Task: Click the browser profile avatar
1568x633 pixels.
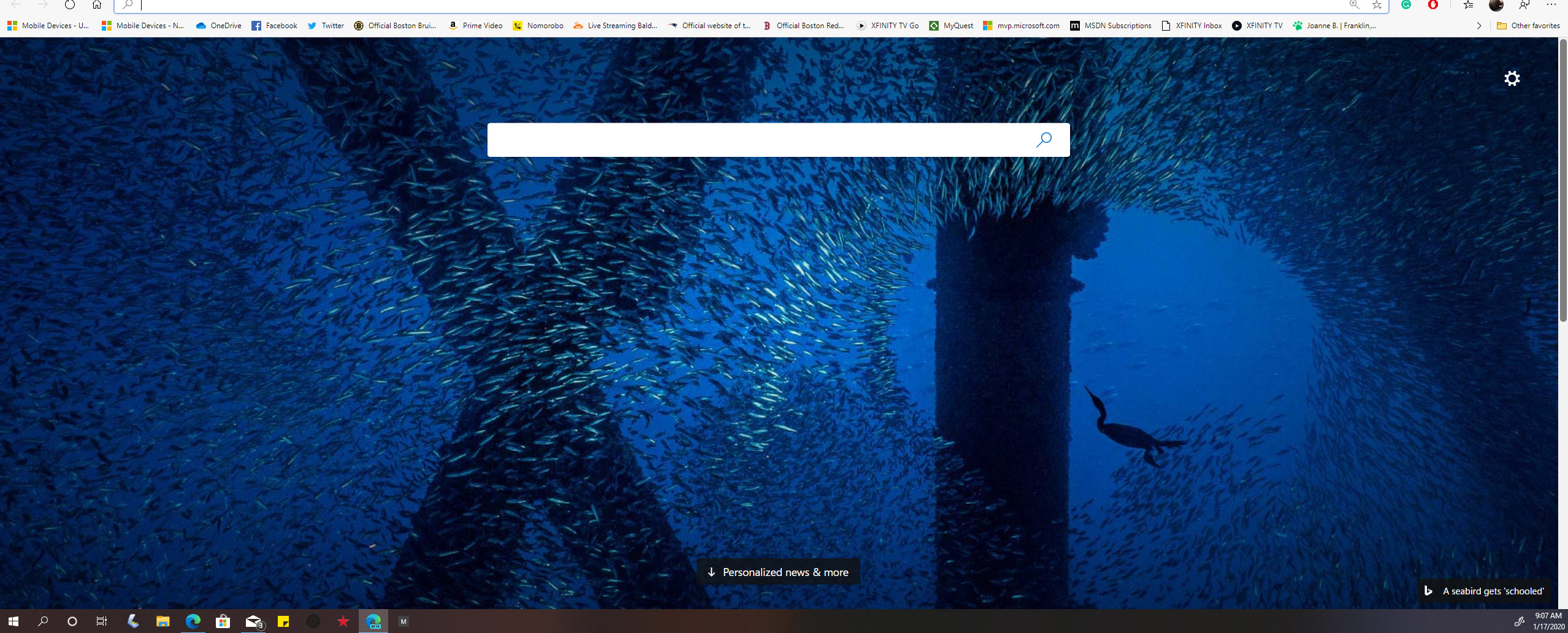Action: pos(1497,5)
